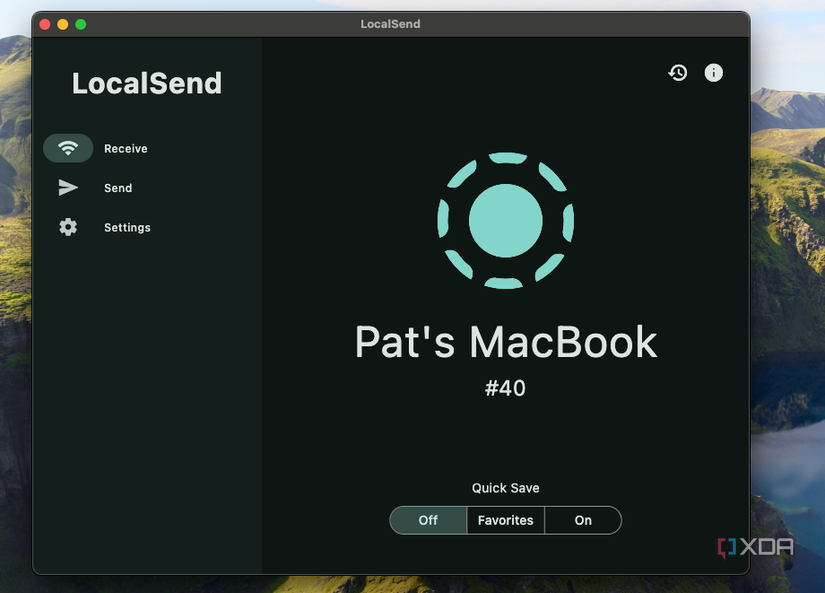825x593 pixels.
Task: Minimize the window using the yellow button
Action: pyautogui.click(x=63, y=24)
